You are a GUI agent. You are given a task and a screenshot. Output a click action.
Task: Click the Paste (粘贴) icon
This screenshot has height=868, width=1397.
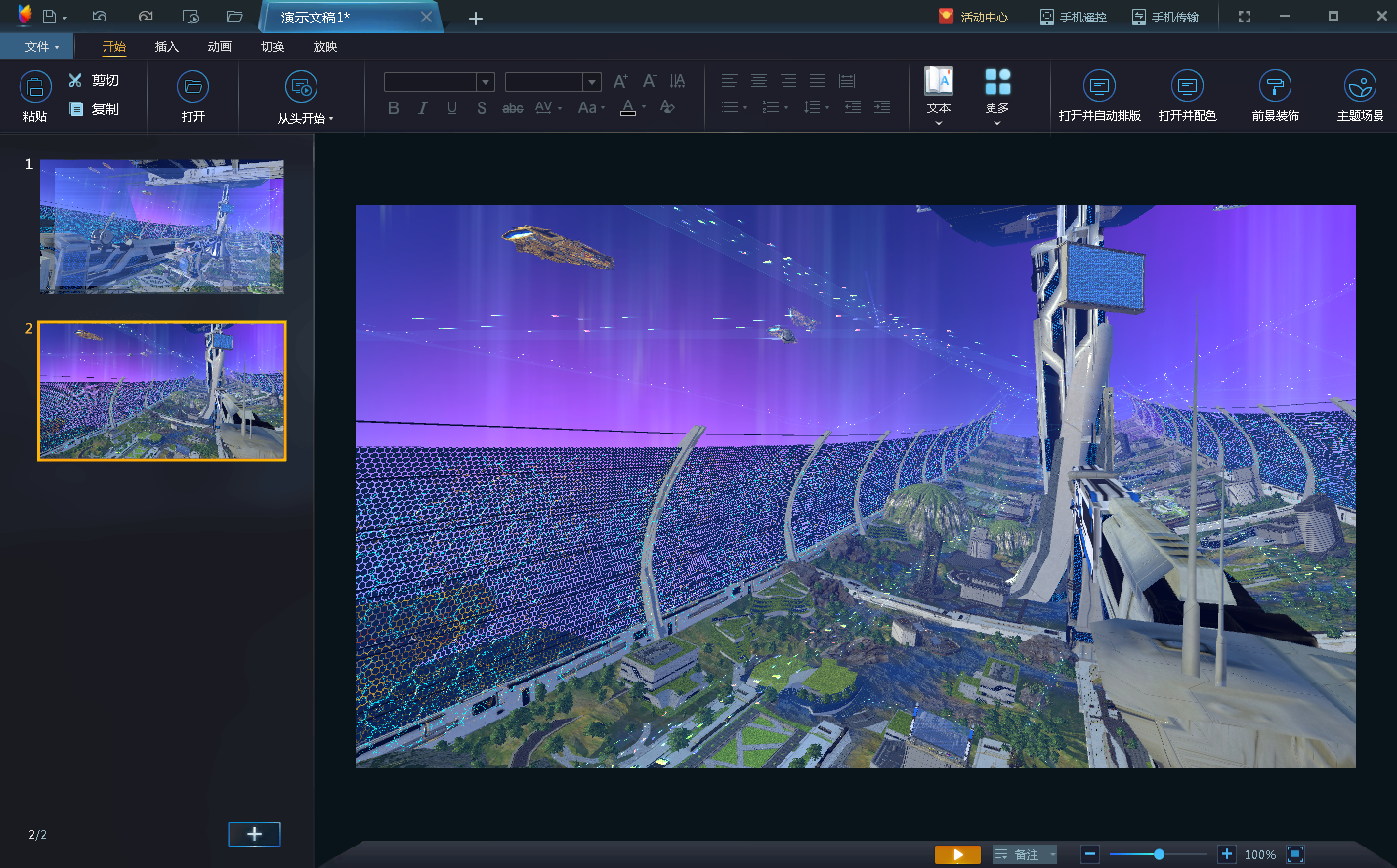point(35,87)
